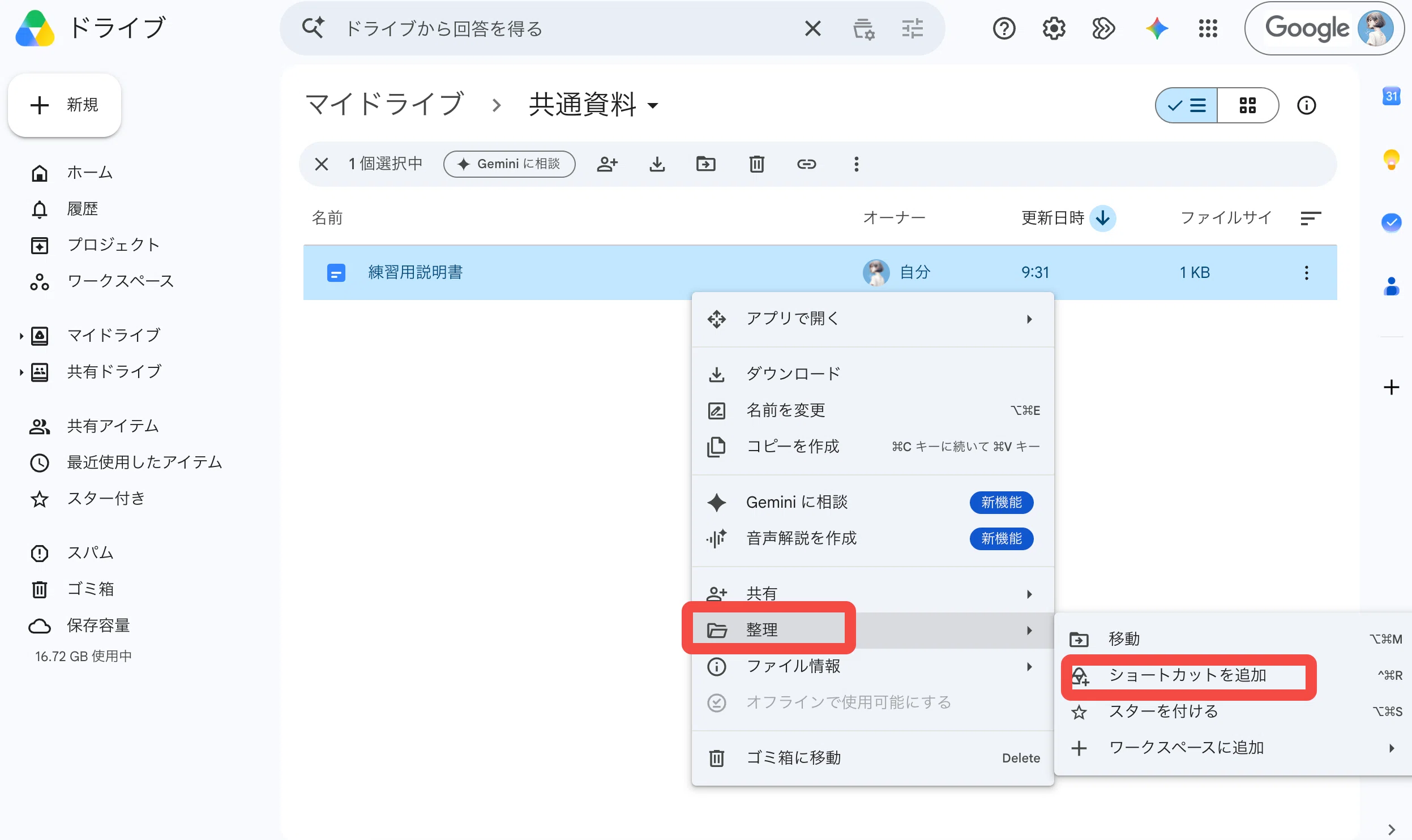Go to マイドライブ breadcrumb link
This screenshot has width=1412, height=840.
pos(384,105)
